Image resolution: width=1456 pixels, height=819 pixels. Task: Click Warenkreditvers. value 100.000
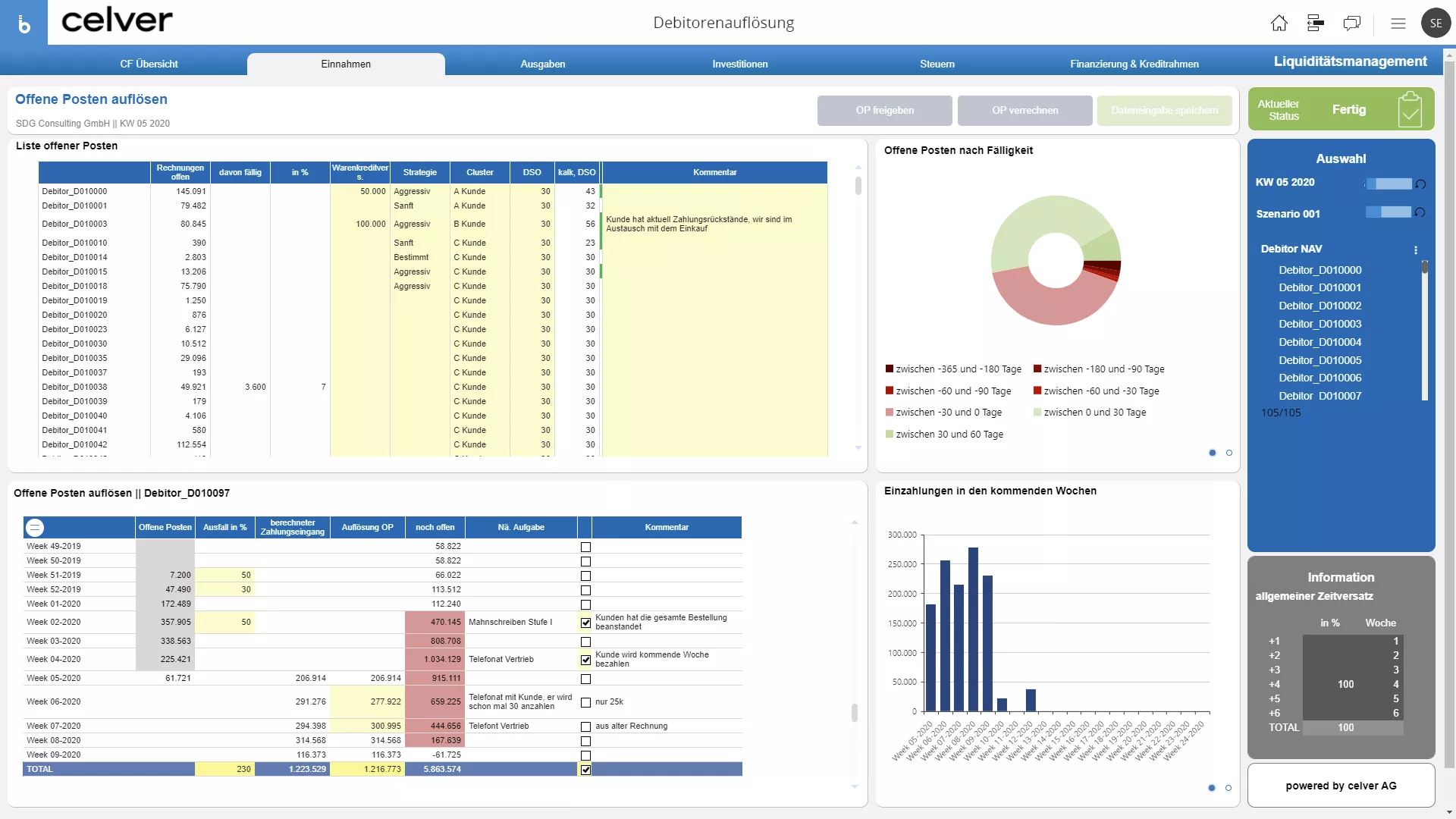(x=360, y=224)
